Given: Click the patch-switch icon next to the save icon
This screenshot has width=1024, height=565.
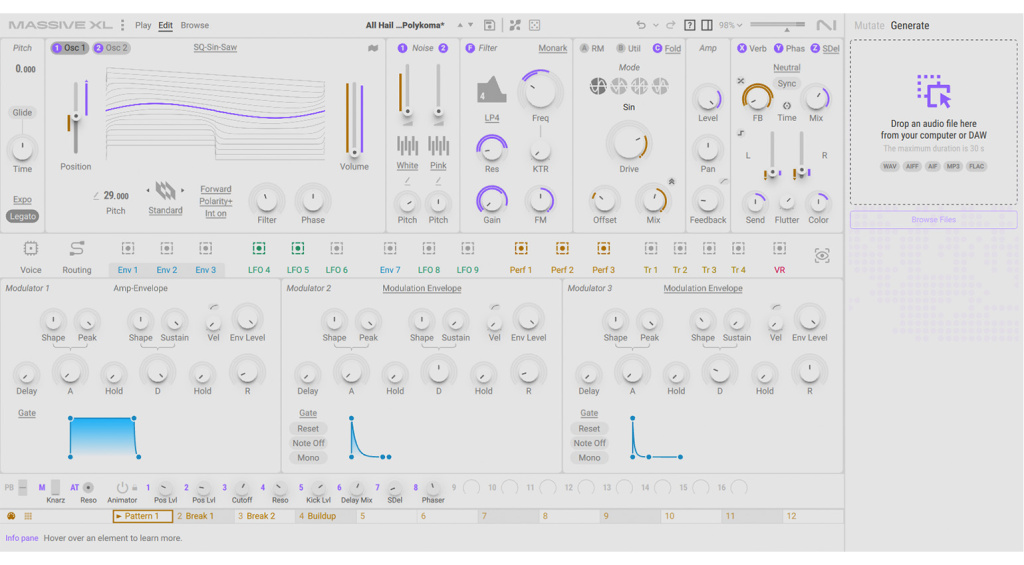Looking at the screenshot, I should pos(515,25).
